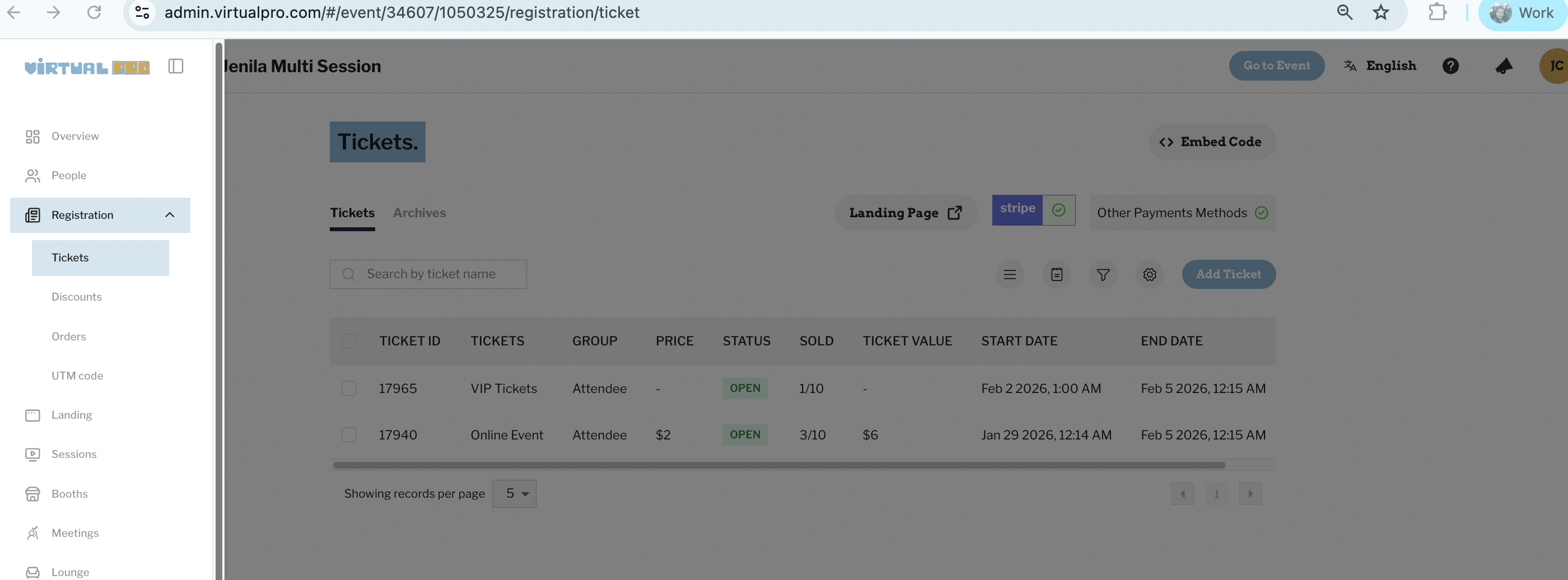Open Other Payments Methods
This screenshot has width=1568, height=580.
[1182, 213]
